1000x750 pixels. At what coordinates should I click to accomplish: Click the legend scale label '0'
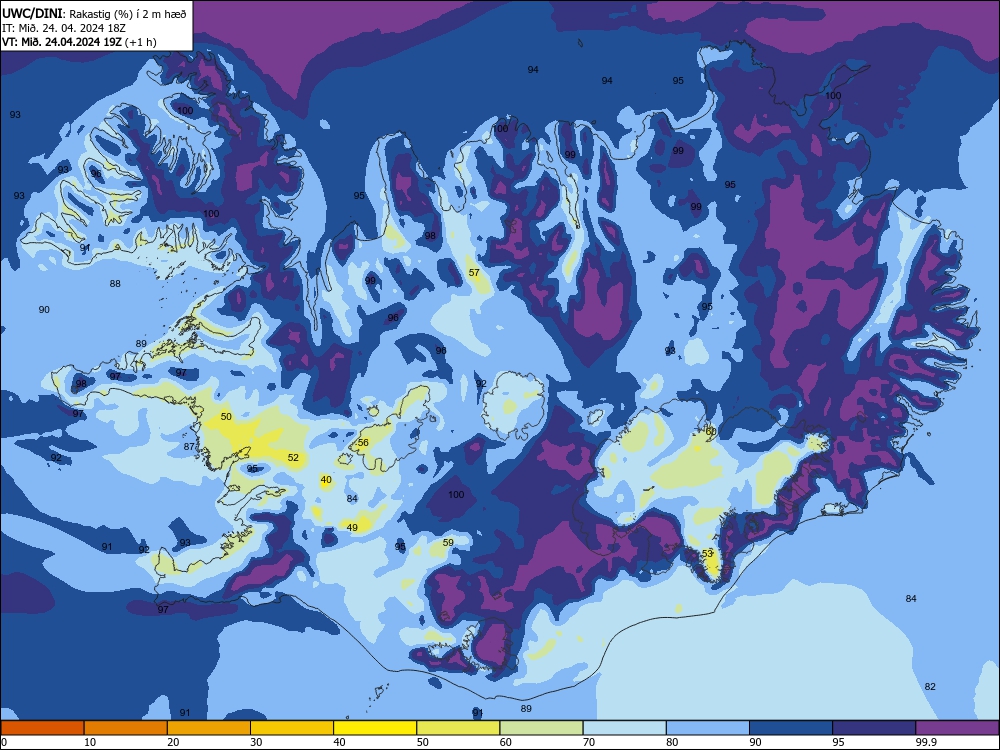tap(4, 742)
